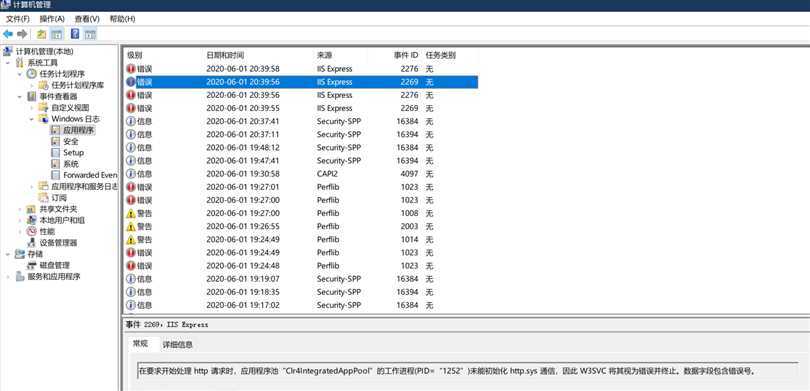Click the 共享文件夹 shared folders icon
810x391 pixels.
point(32,209)
